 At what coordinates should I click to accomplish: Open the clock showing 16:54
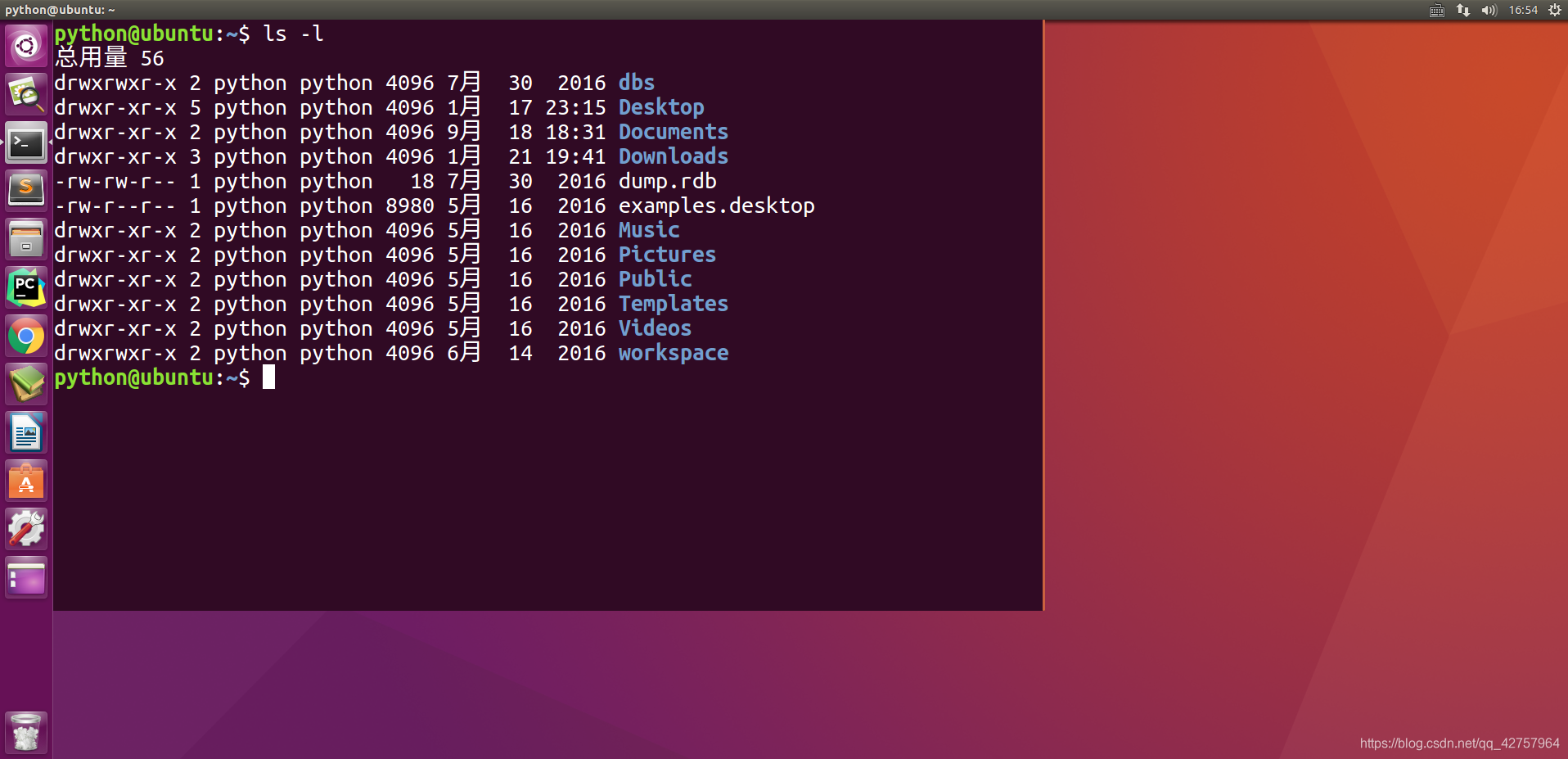(1523, 10)
